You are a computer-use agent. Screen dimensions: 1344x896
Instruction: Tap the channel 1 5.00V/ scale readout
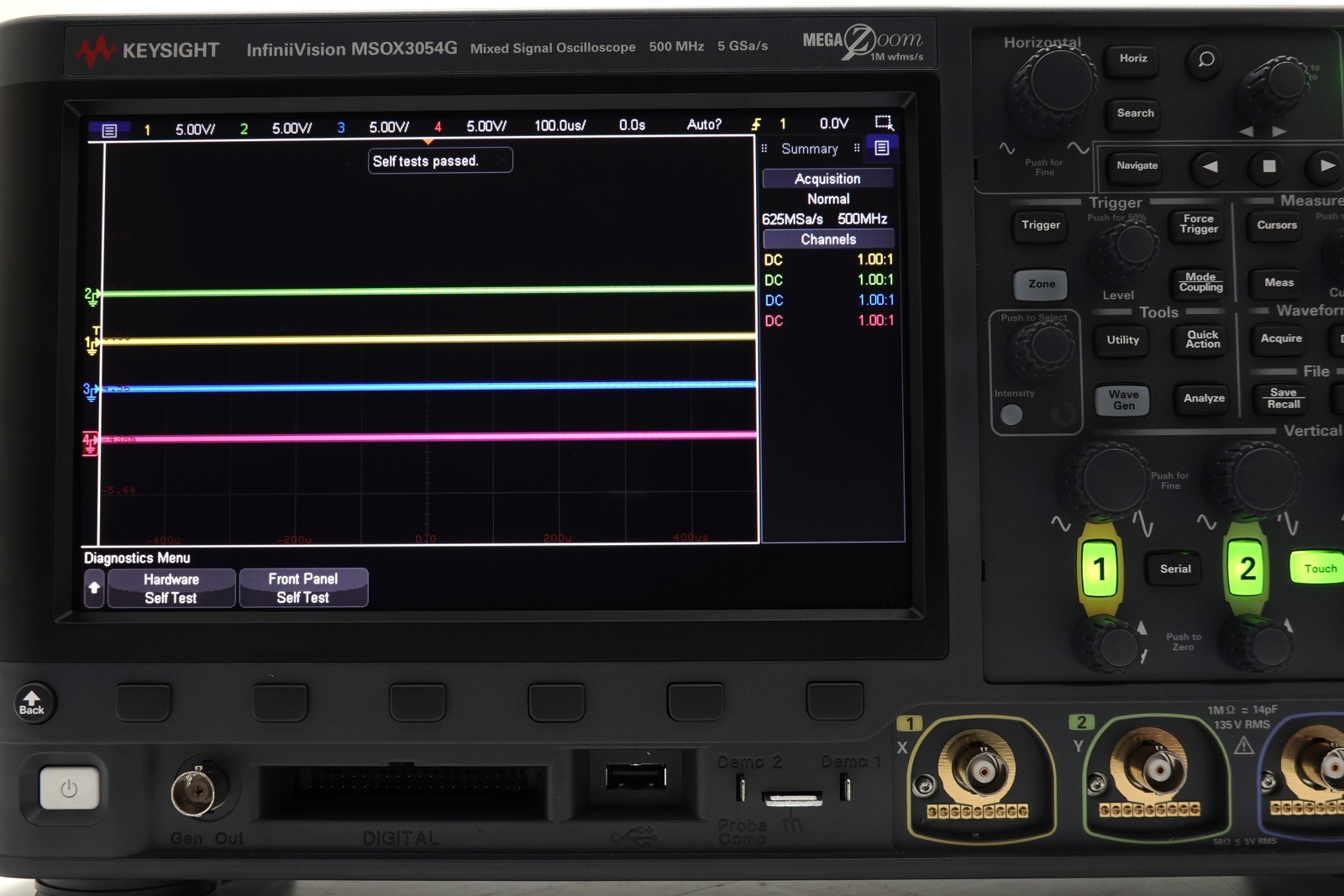[195, 129]
